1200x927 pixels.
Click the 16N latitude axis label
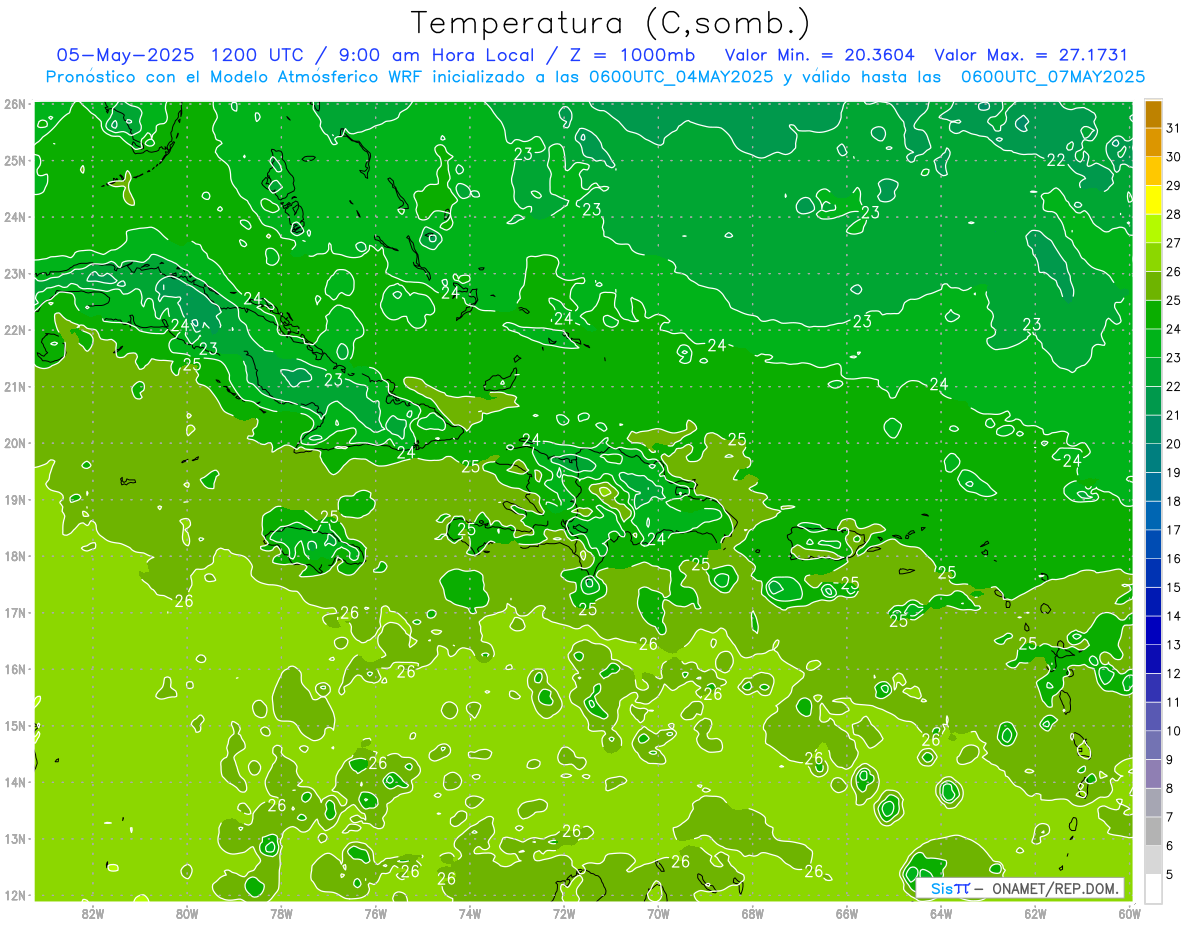point(15,669)
